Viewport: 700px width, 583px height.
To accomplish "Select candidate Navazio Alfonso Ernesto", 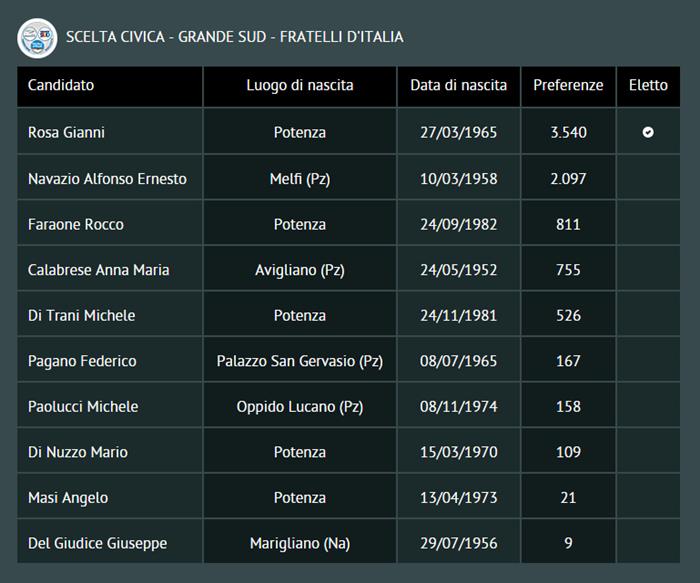I will click(x=107, y=178).
